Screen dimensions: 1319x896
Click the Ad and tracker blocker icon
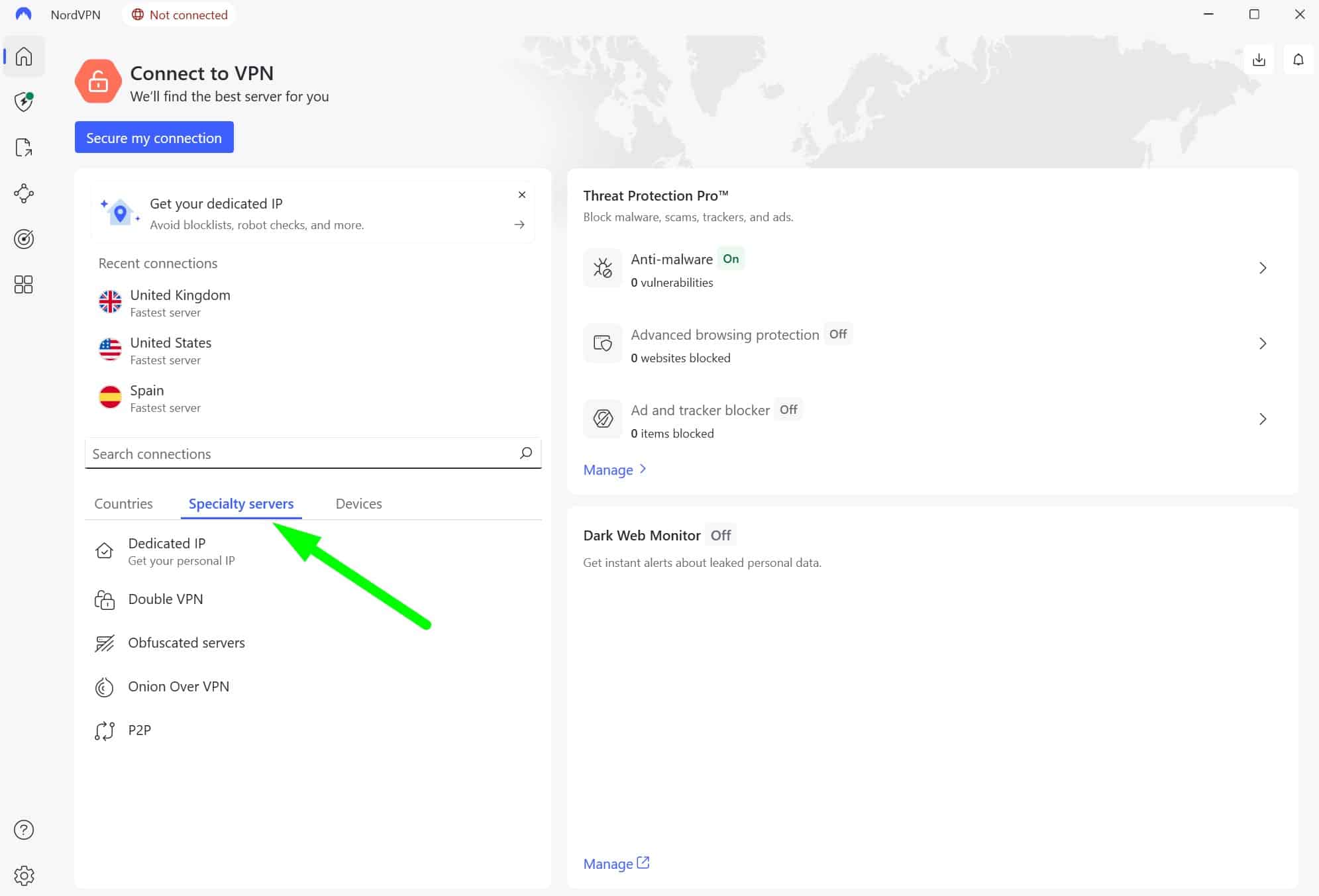click(x=602, y=419)
